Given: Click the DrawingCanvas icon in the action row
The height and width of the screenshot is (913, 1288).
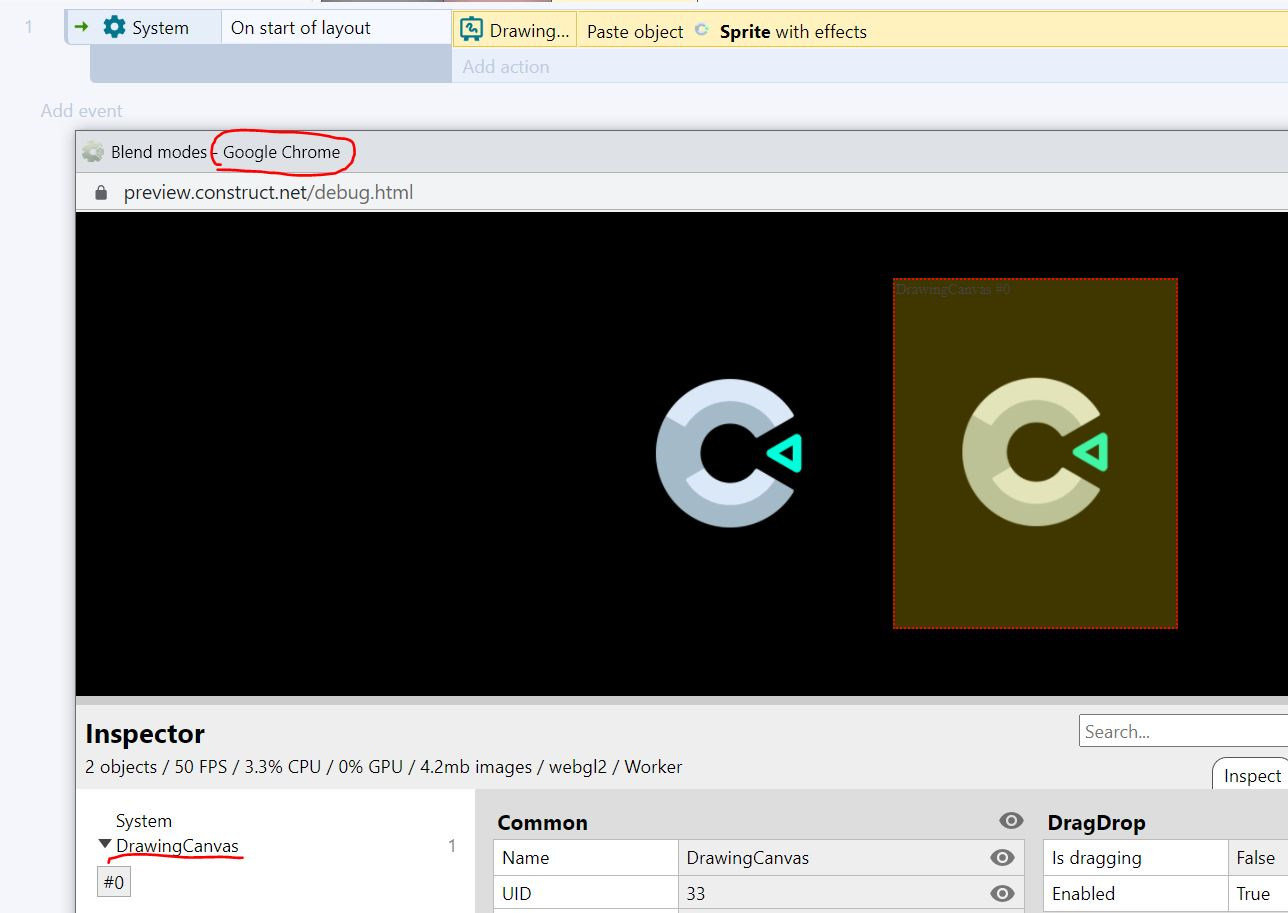Looking at the screenshot, I should click(x=472, y=30).
